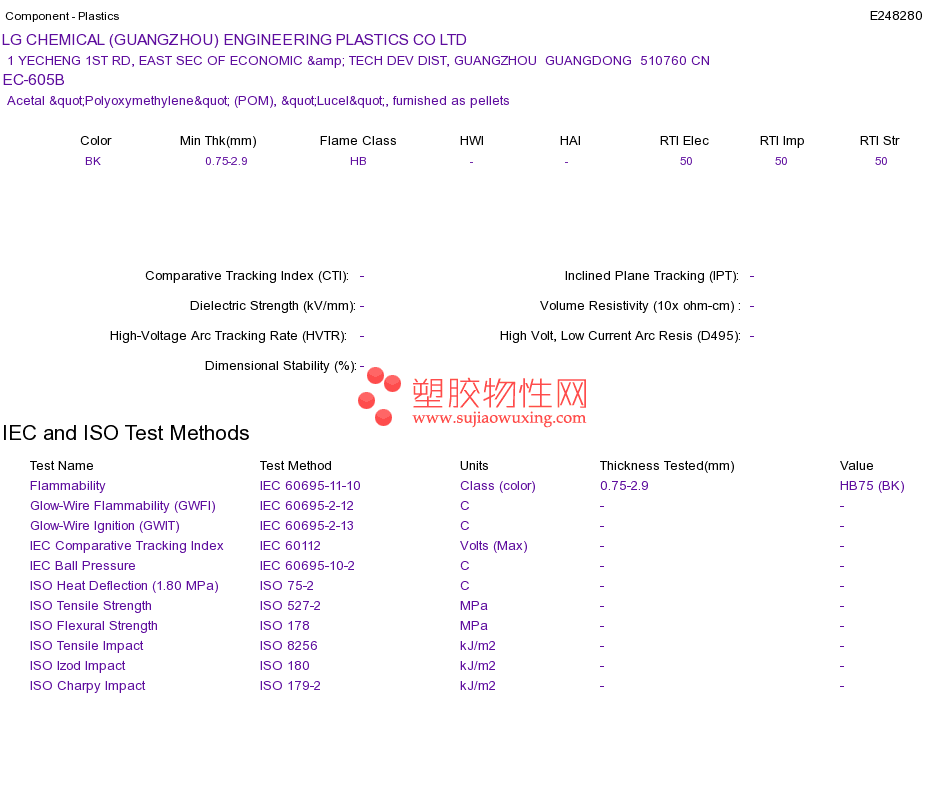Click the RTI Imp value 50
The width and height of the screenshot is (950, 800).
point(781,161)
